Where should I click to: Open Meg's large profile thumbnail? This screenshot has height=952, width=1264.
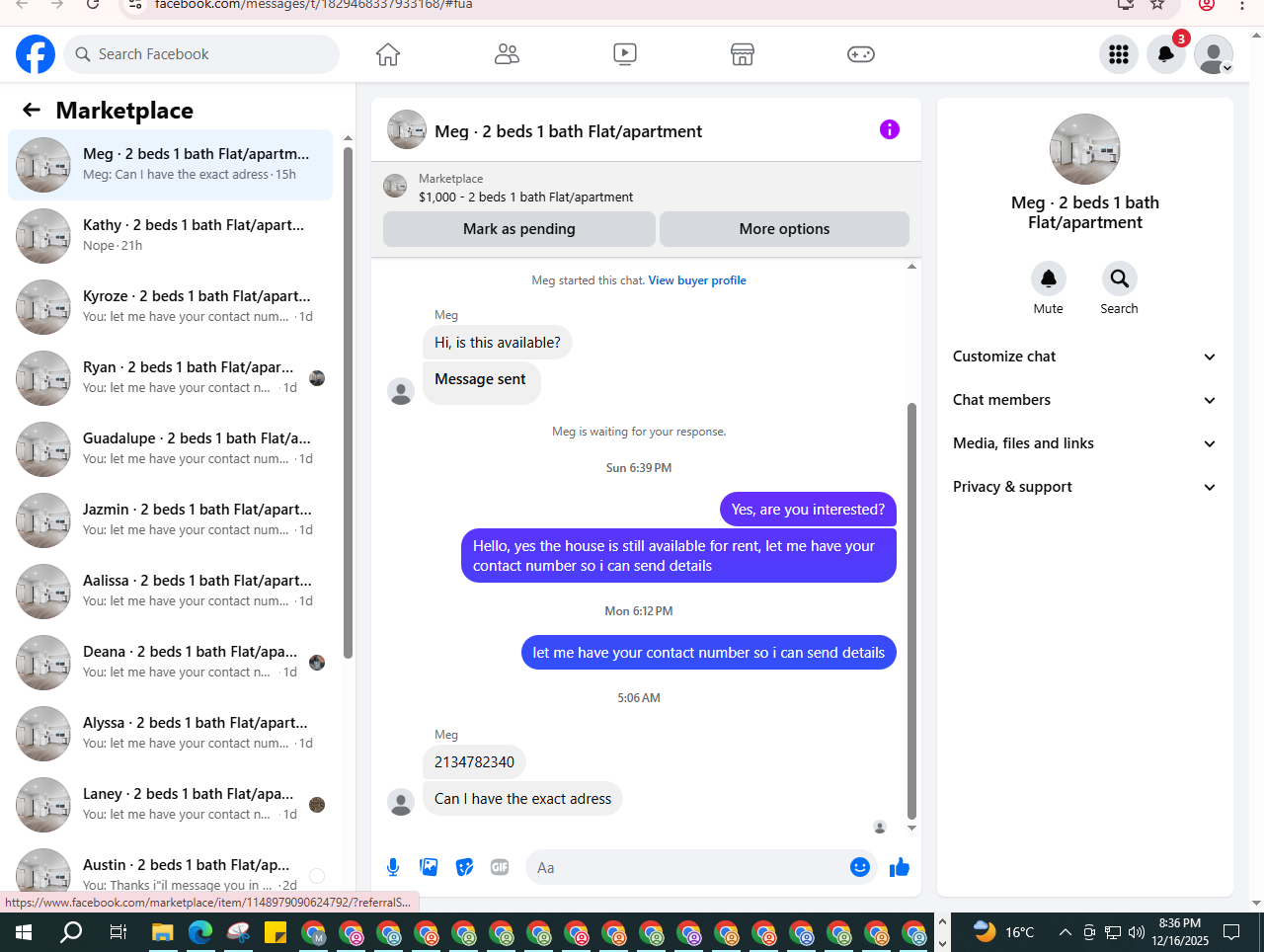coord(1085,149)
